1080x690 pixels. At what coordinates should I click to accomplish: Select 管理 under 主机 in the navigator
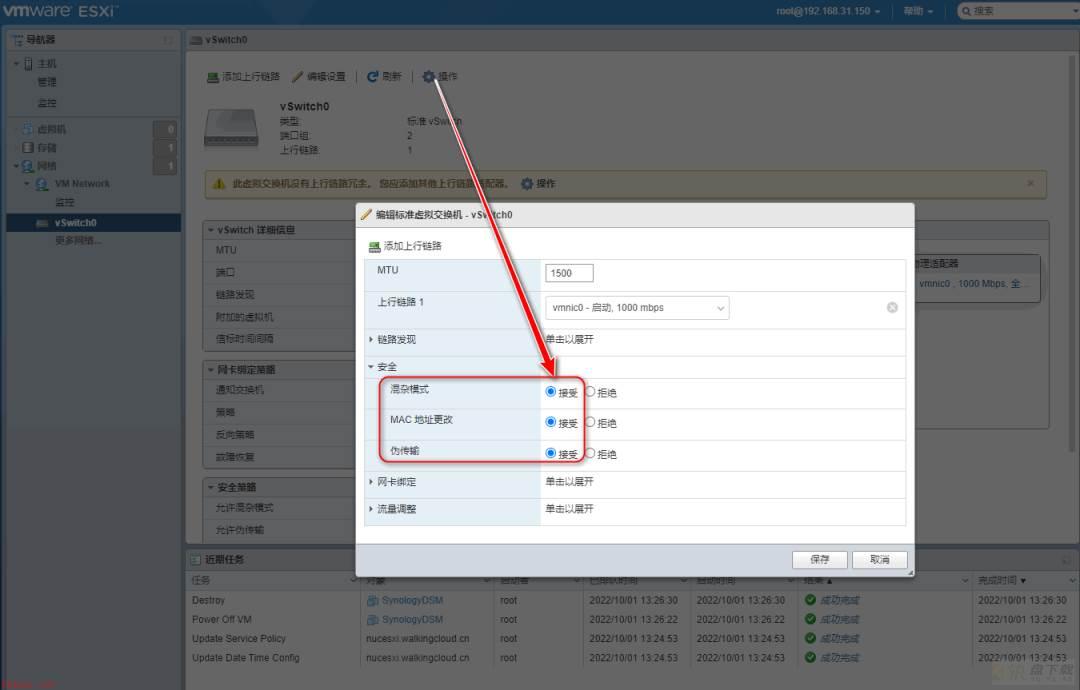tap(47, 82)
